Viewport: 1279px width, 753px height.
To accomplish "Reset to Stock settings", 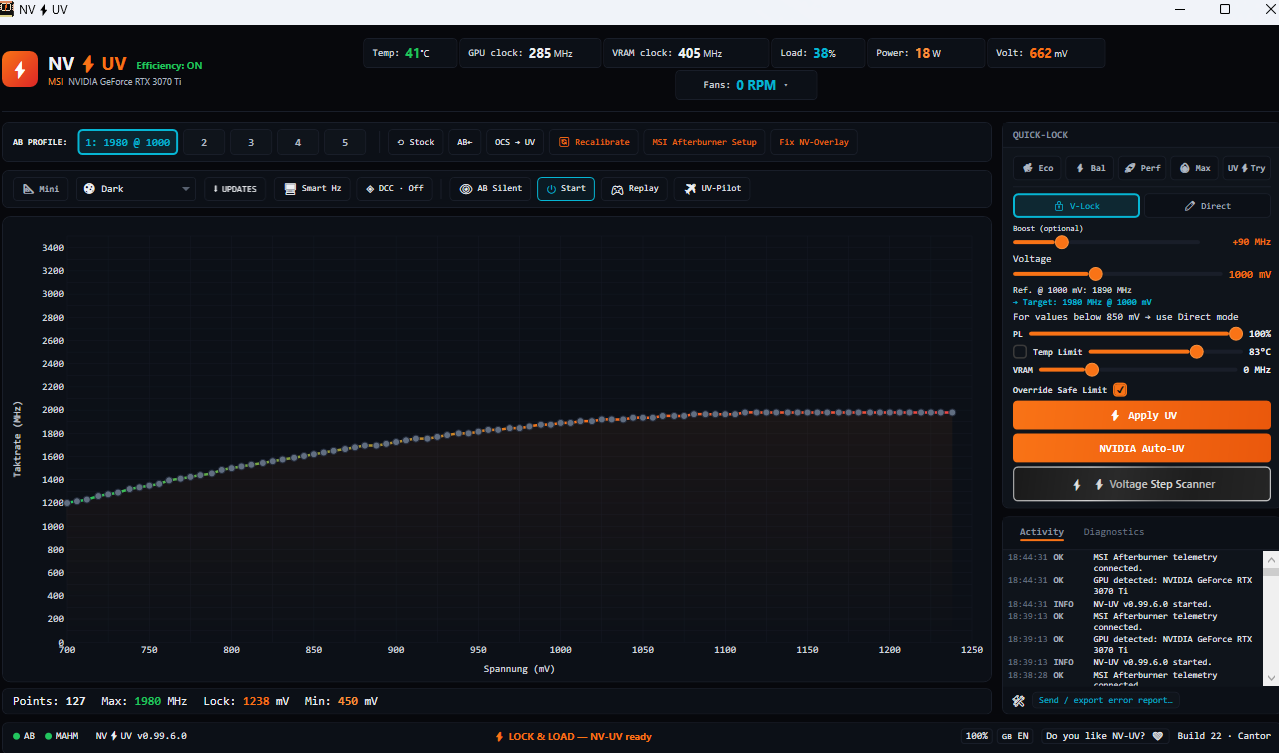I will 415,142.
